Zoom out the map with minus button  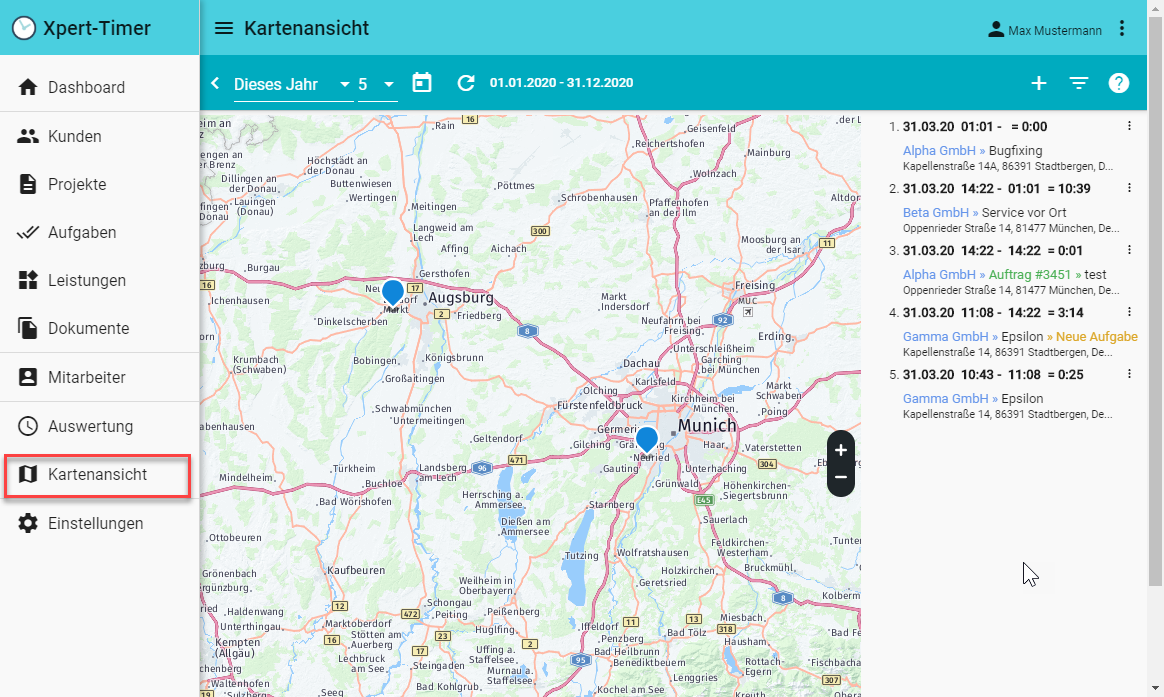point(841,477)
